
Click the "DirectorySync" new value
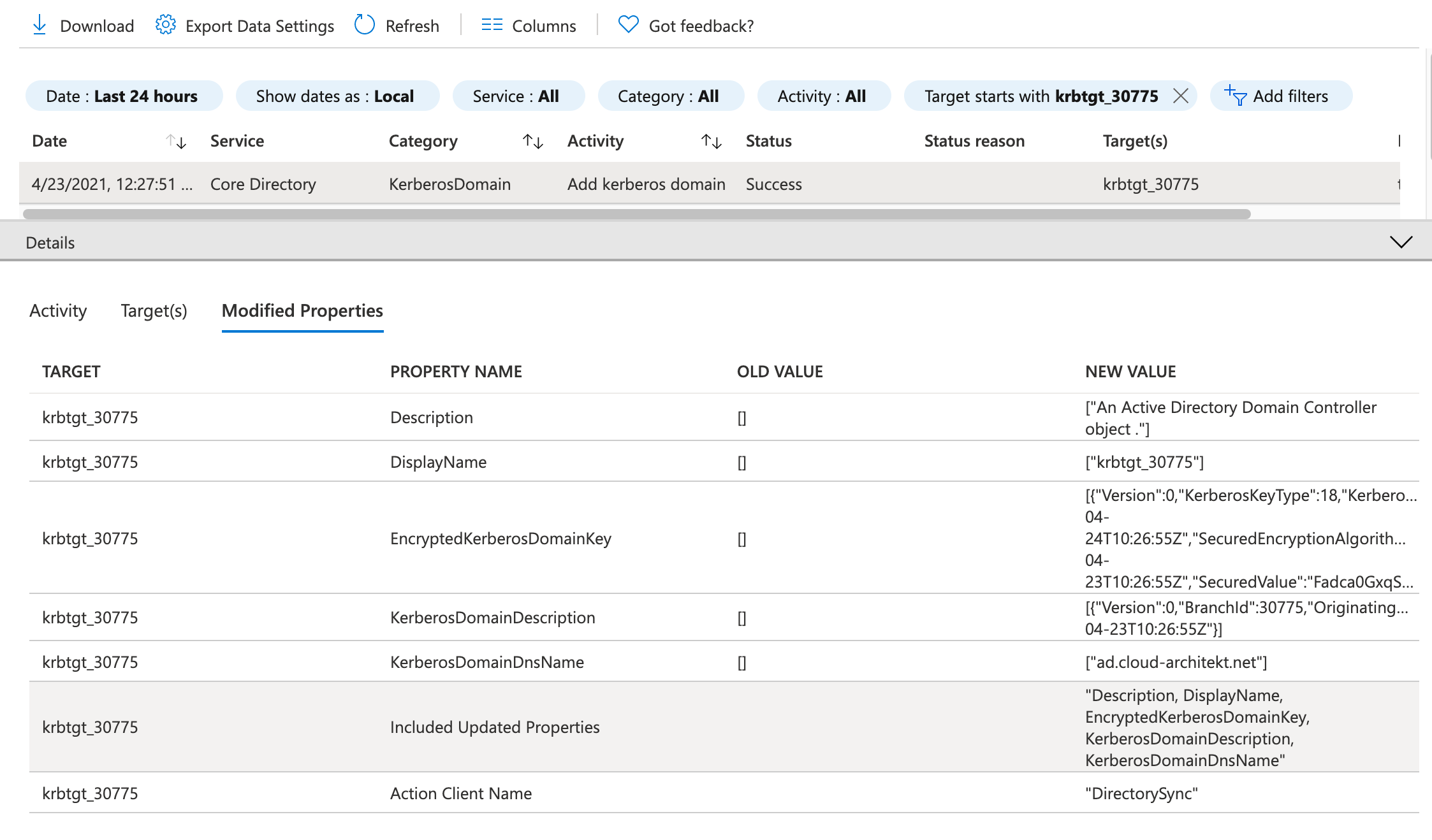click(x=1141, y=793)
